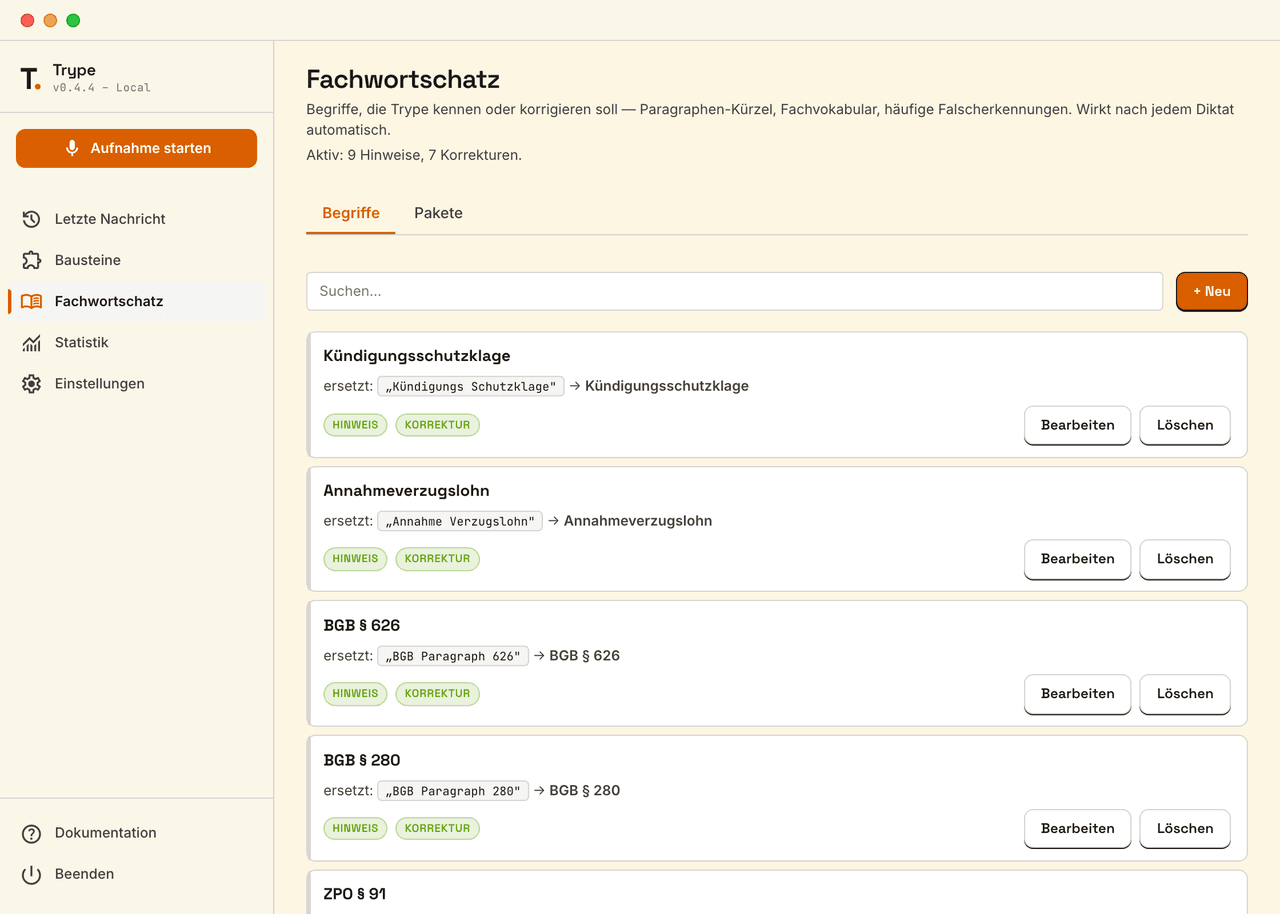Click the power icon beside Beenden

tap(31, 874)
